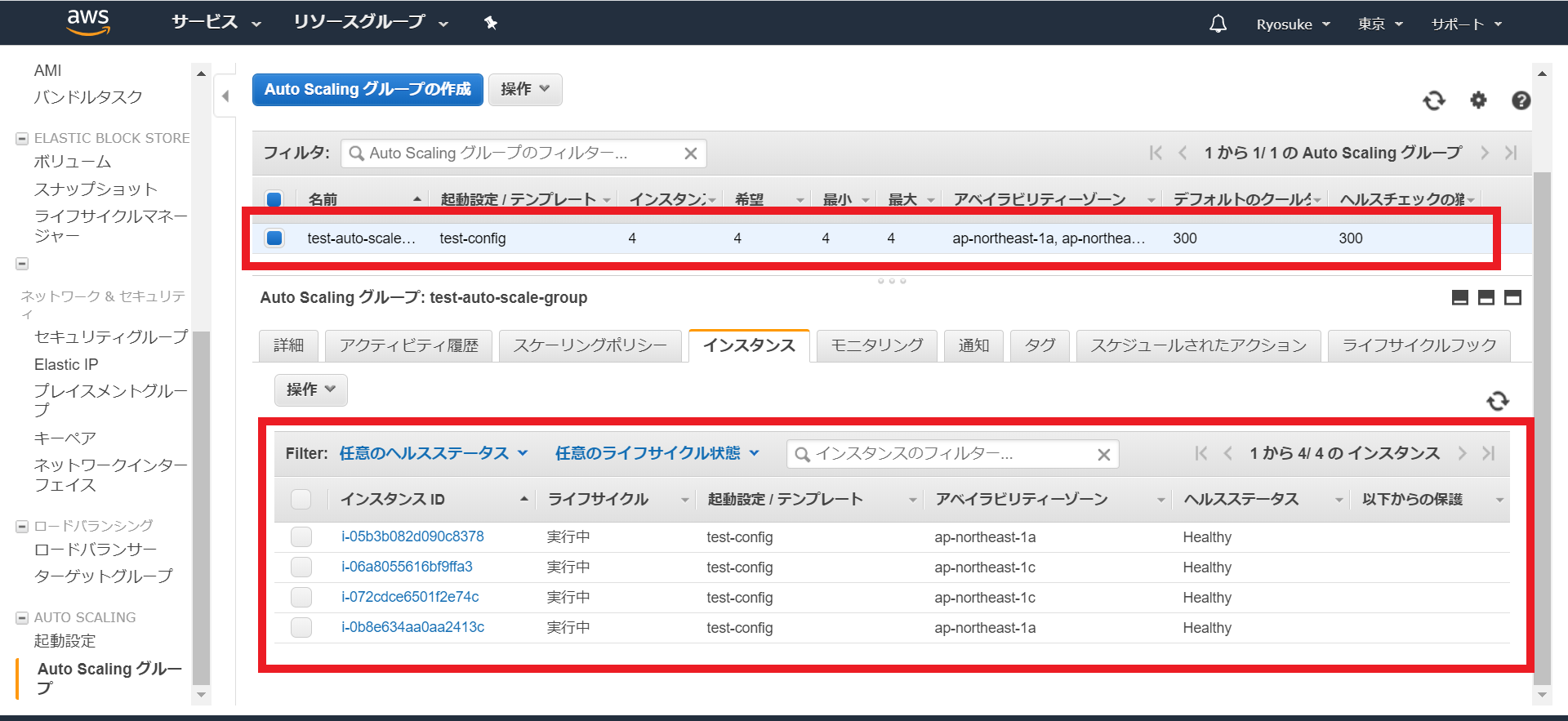1568x721 pixels.
Task: Maximize the details pane
Action: 1512,298
